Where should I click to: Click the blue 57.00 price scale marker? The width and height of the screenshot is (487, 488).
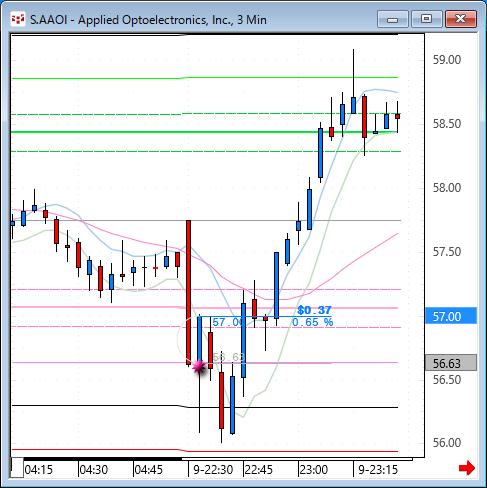tap(451, 316)
